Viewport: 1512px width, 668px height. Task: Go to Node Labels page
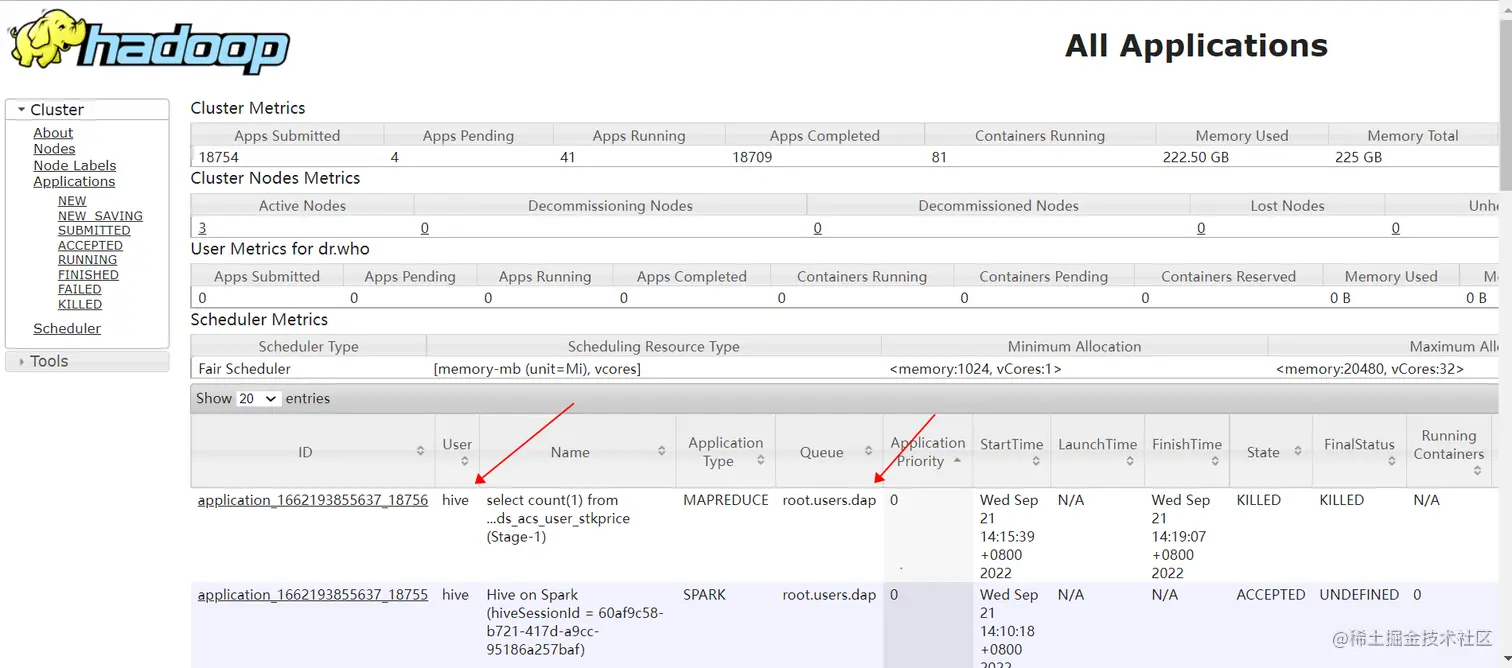pyautogui.click(x=74, y=165)
